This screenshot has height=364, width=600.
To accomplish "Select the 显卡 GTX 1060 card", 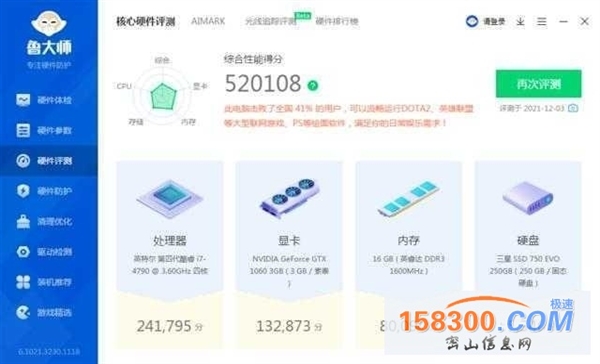I will click(289, 255).
